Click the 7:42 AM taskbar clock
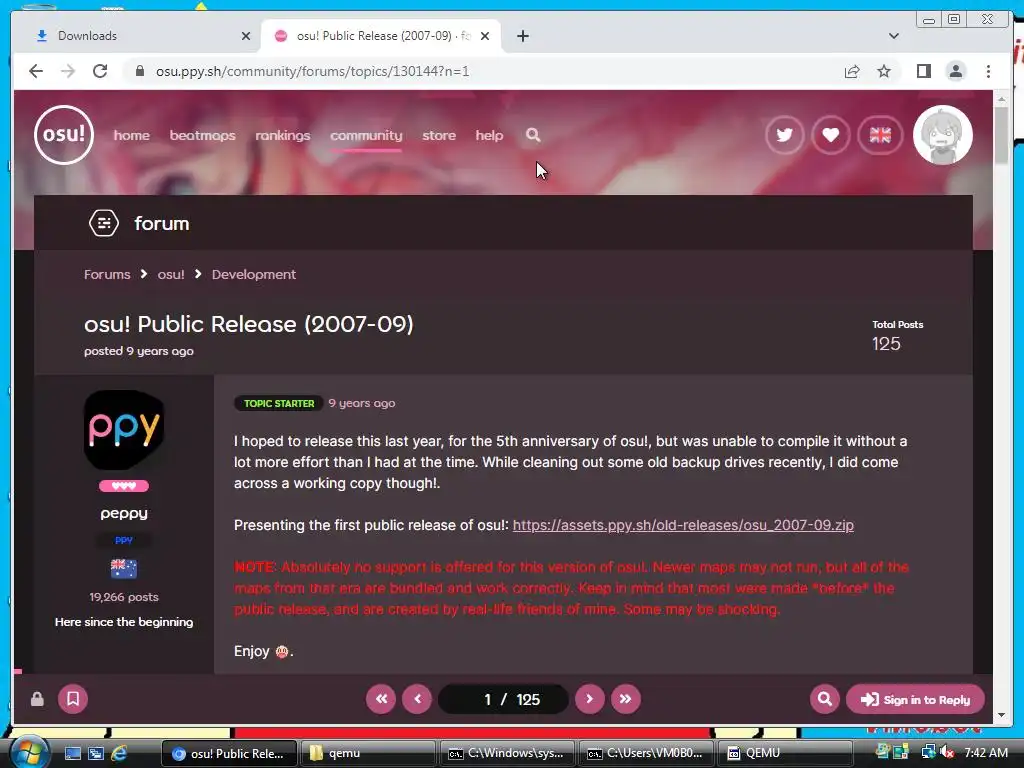 click(x=985, y=752)
